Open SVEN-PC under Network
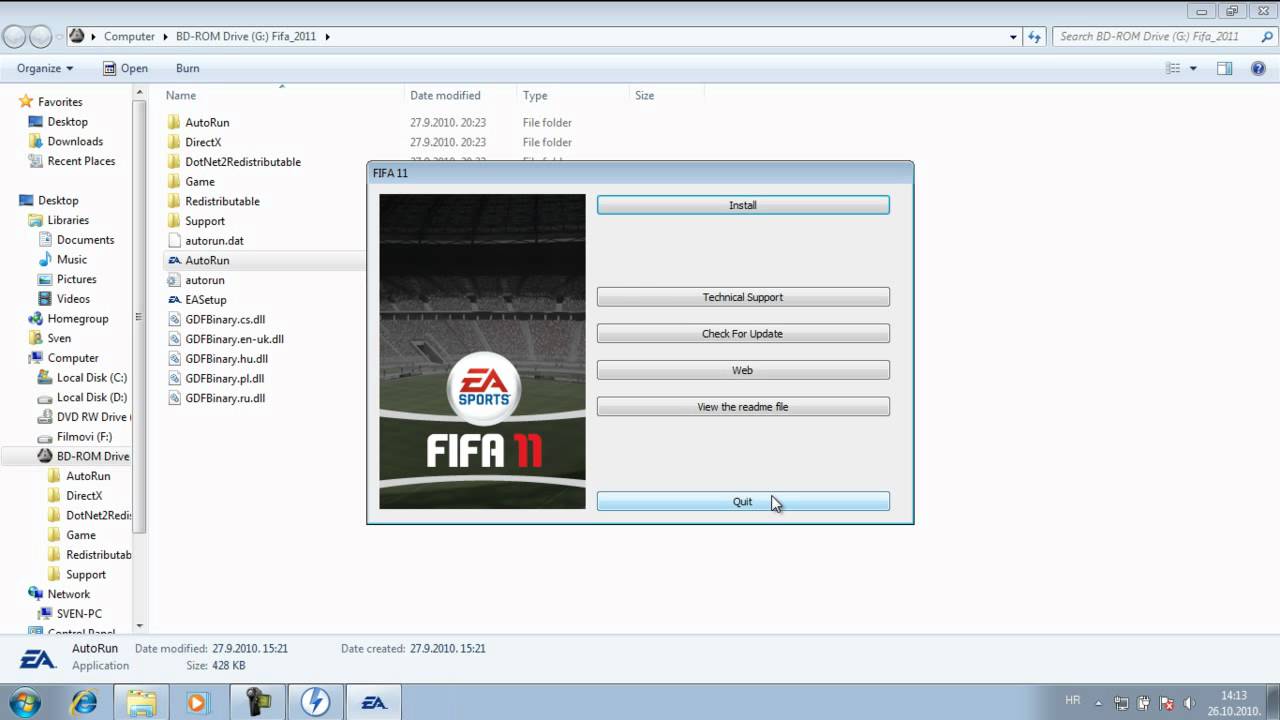The height and width of the screenshot is (720, 1280). pos(79,614)
